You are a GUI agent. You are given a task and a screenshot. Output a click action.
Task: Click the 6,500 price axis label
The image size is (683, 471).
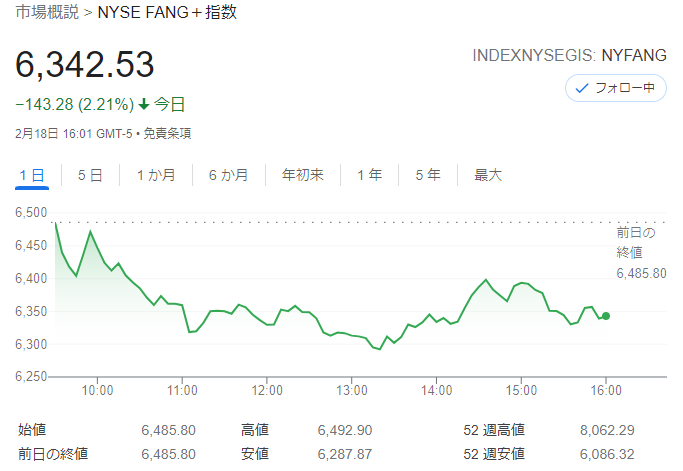(x=31, y=213)
